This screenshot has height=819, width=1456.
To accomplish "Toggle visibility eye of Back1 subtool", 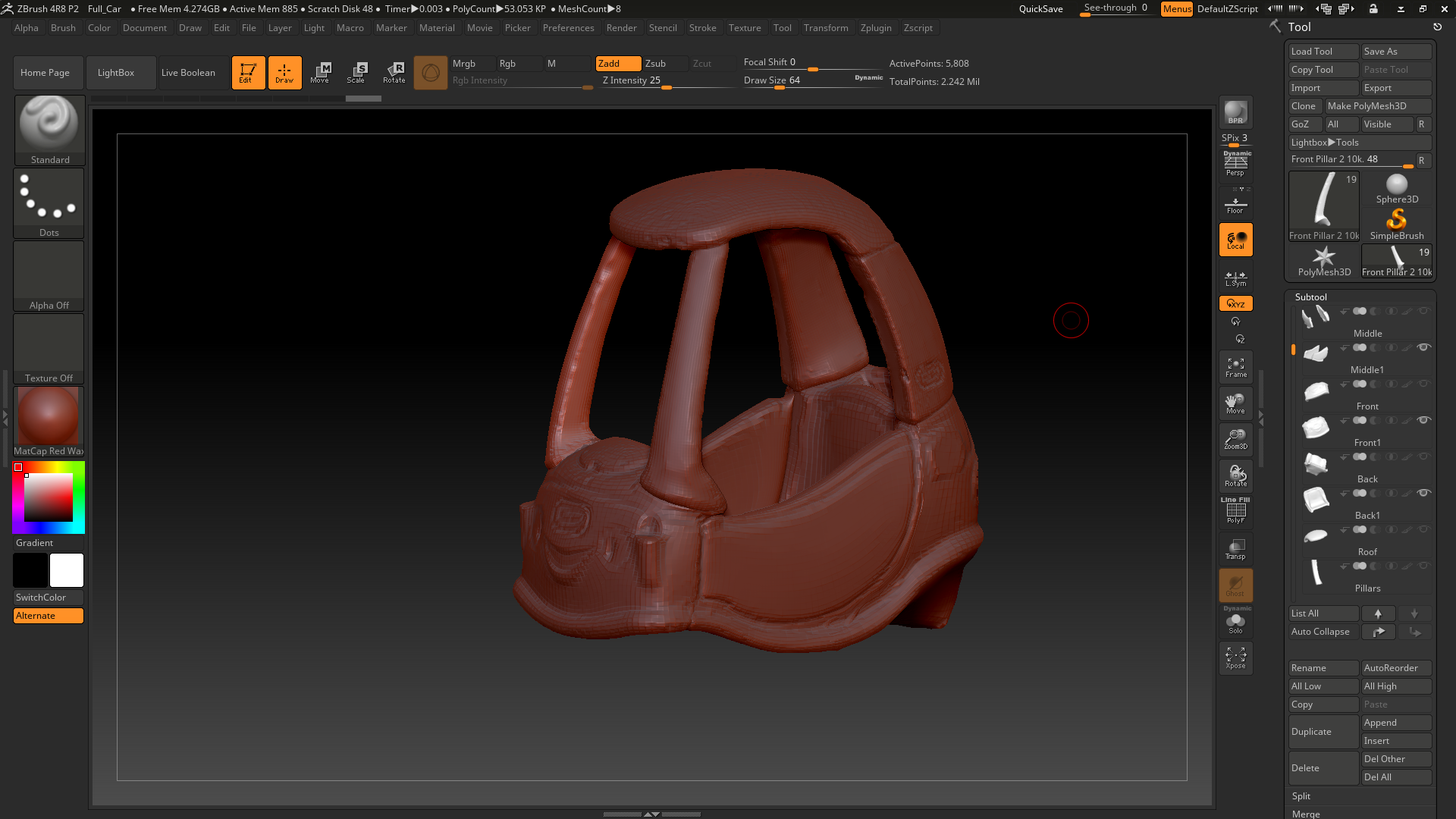I will (1423, 493).
